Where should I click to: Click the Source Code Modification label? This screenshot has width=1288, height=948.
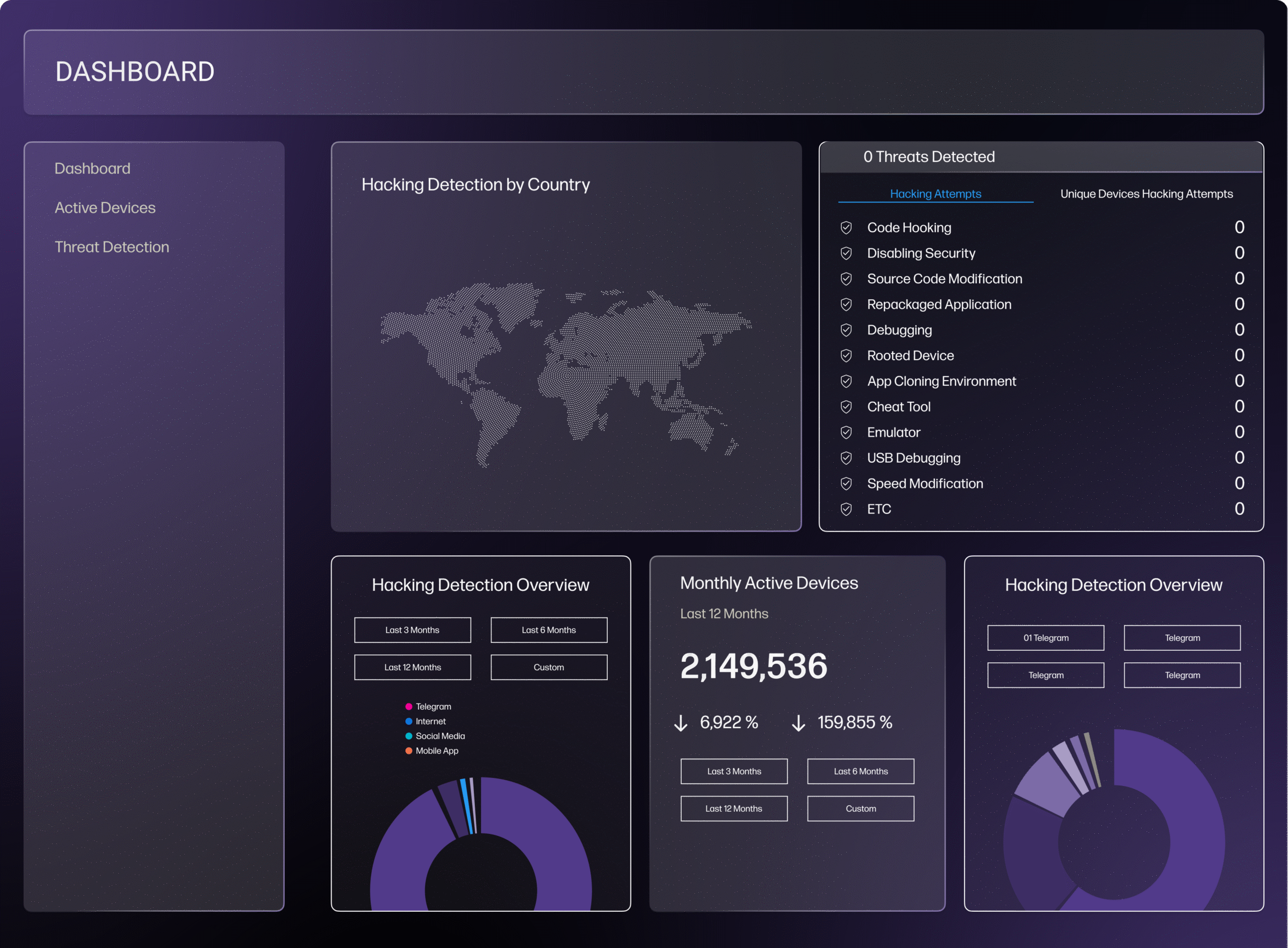point(945,279)
